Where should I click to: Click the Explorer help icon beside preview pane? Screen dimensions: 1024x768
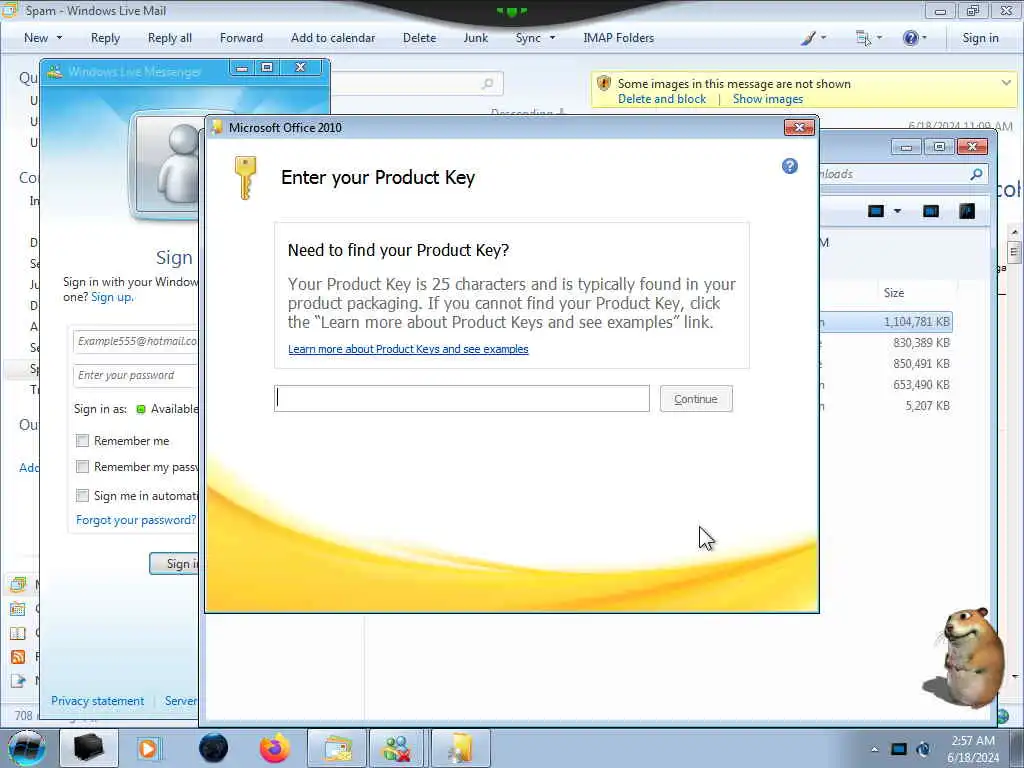pos(967,211)
